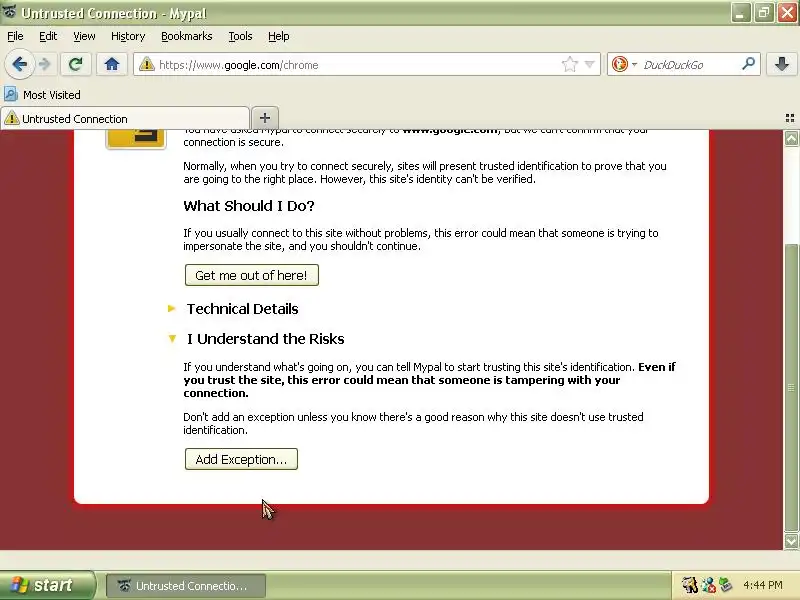The height and width of the screenshot is (600, 800).
Task: Open a new tab with plus button
Action: coord(265,118)
